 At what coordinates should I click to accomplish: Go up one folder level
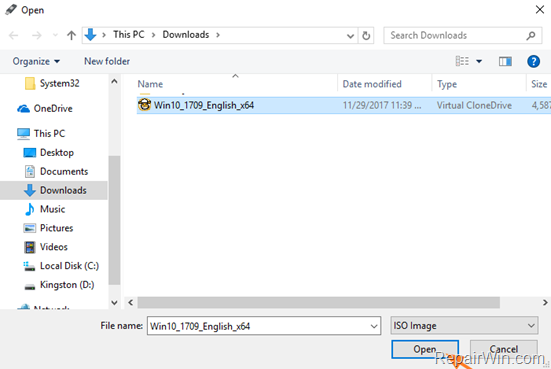[71, 35]
